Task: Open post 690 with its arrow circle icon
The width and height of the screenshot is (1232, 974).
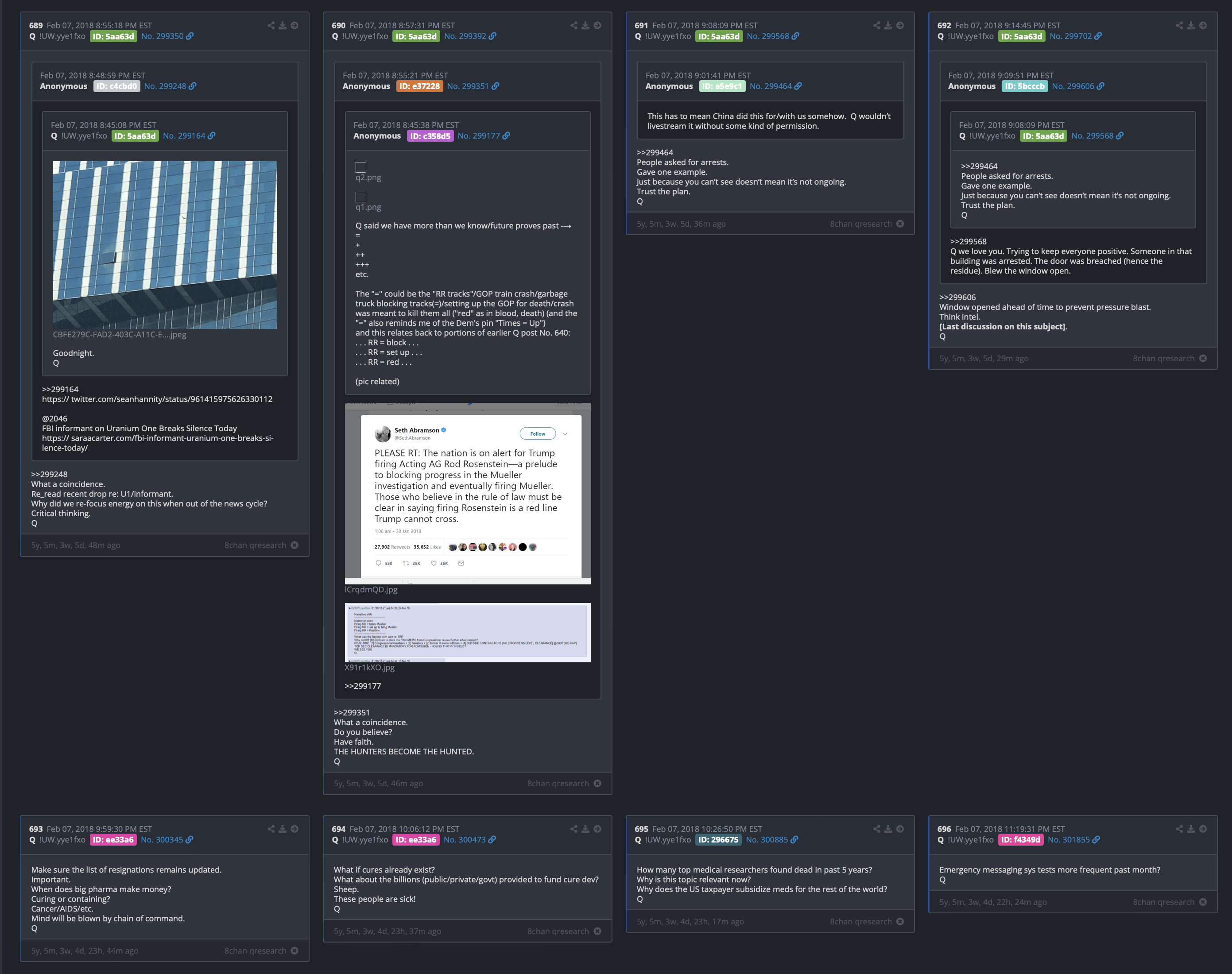Action: [x=597, y=25]
